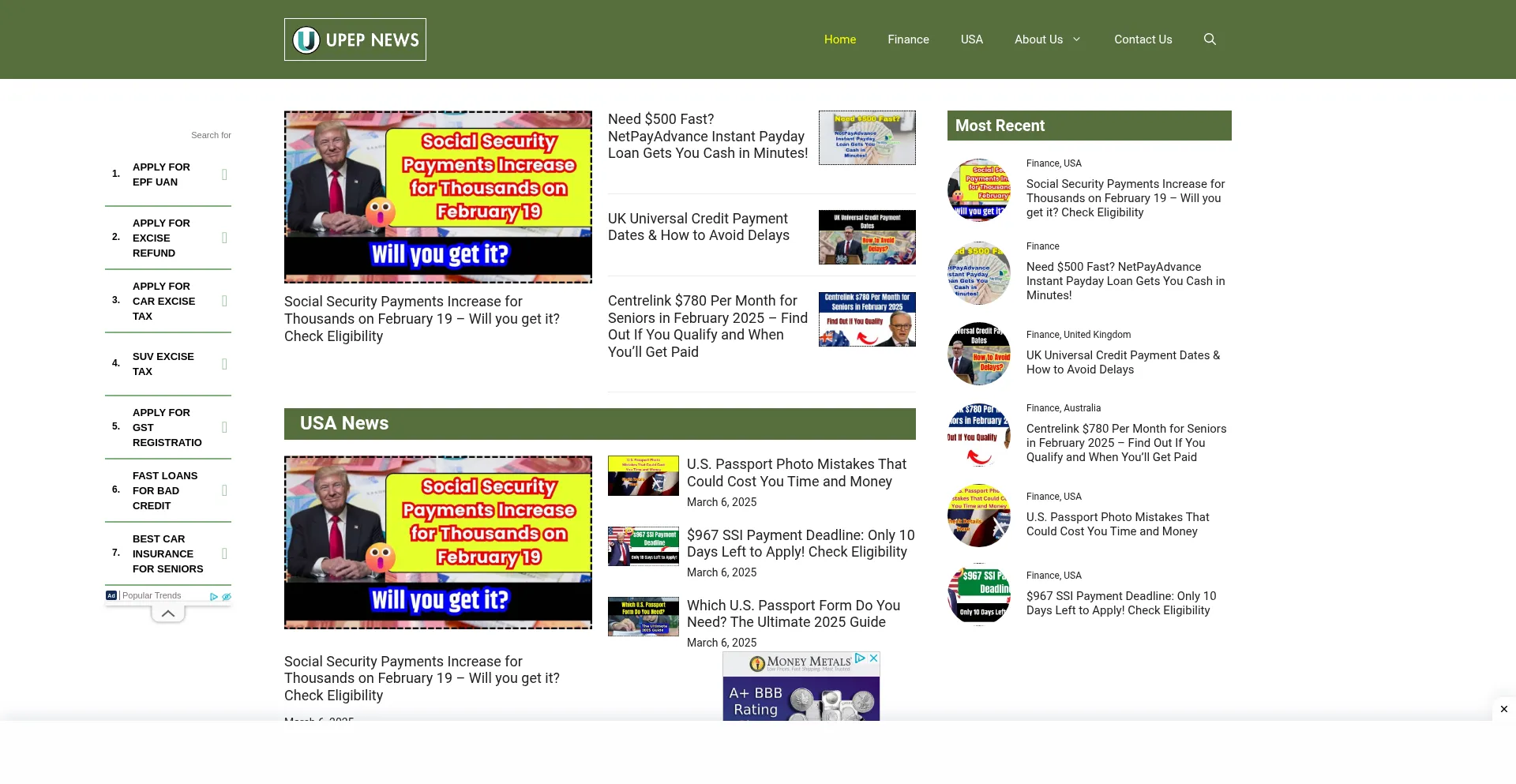Open Social Security Payments link in Most Recent

coord(1125,198)
